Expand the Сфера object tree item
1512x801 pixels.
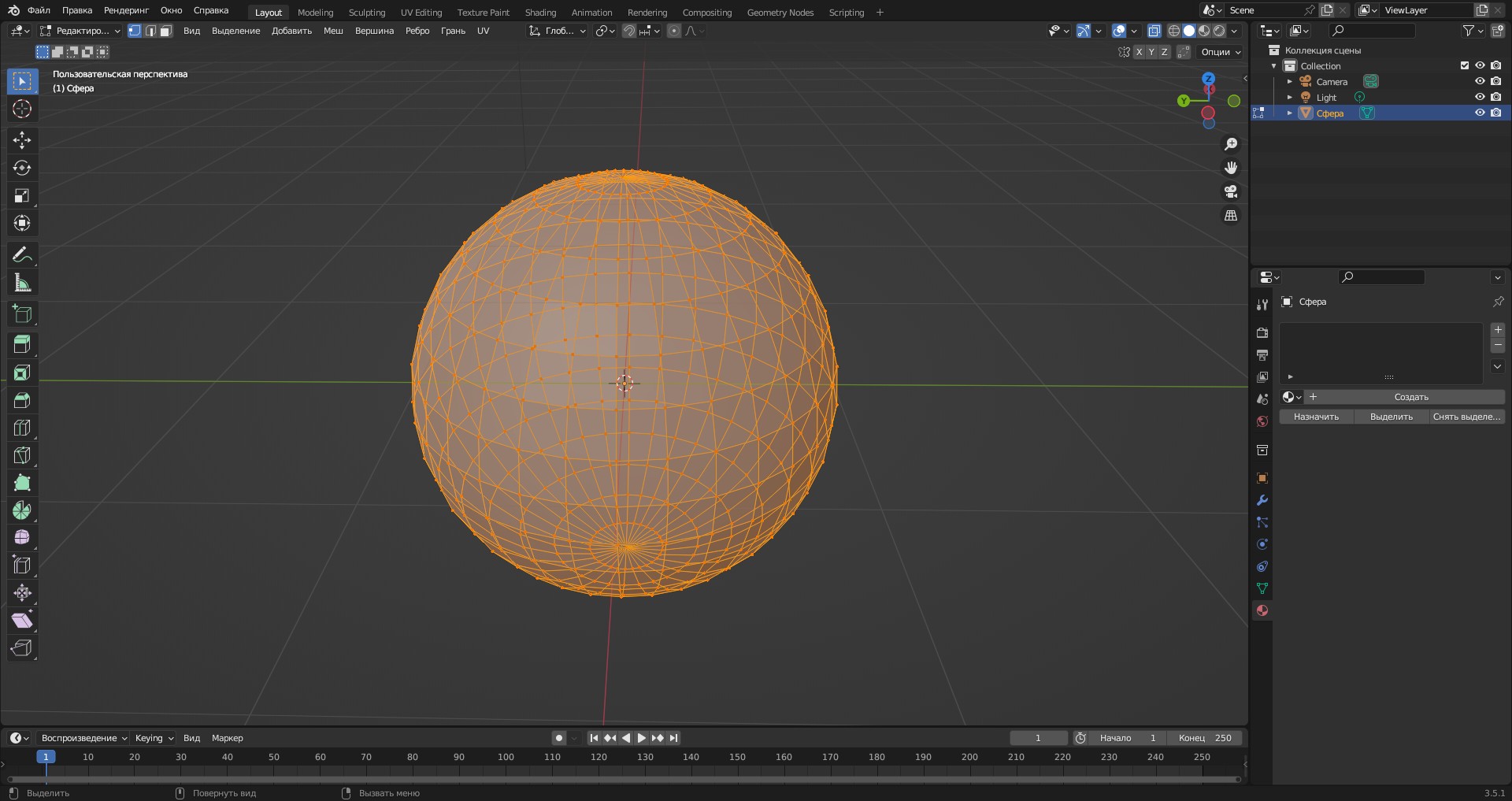coord(1290,113)
